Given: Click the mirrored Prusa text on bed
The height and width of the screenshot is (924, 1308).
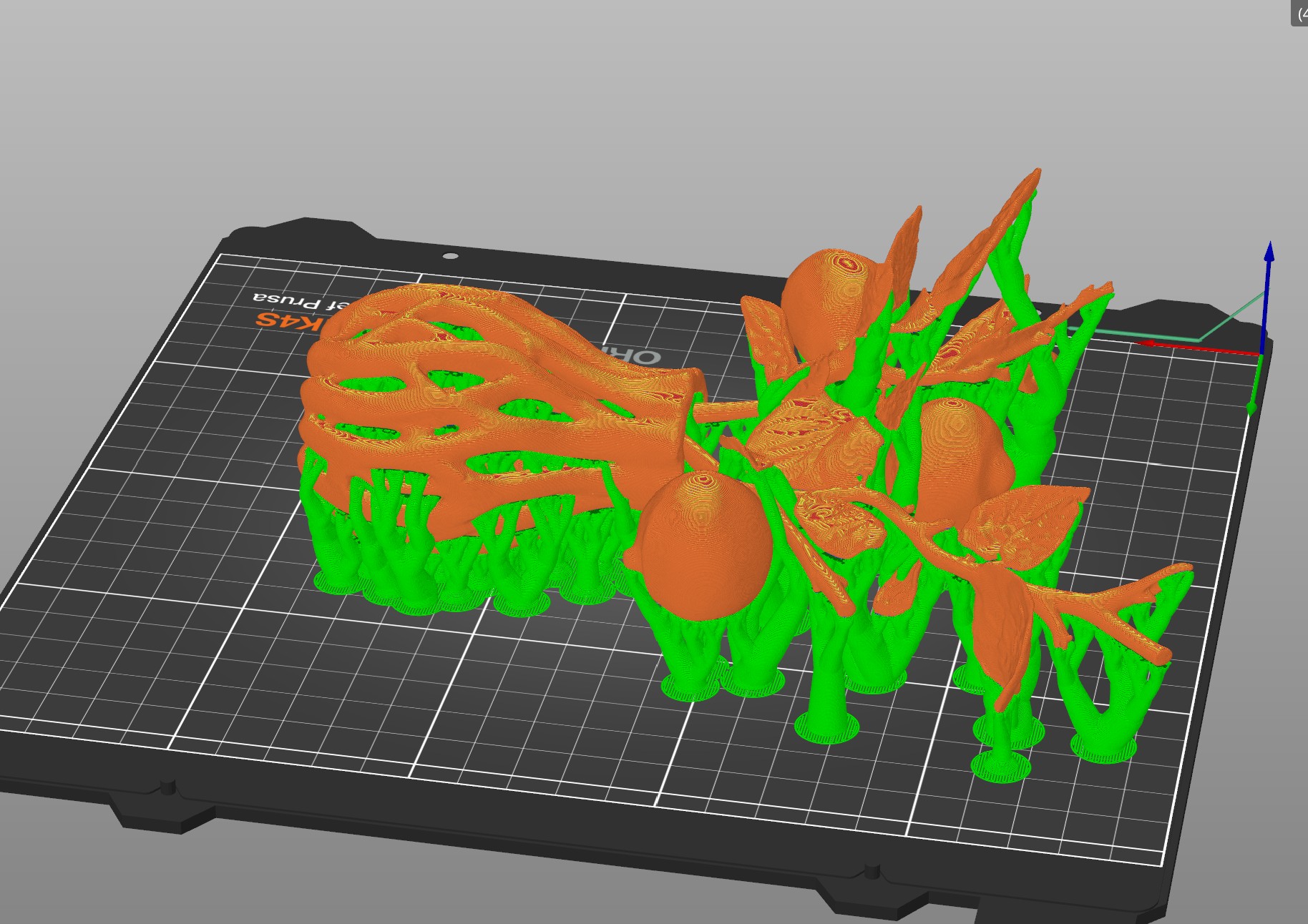Looking at the screenshot, I should click(x=293, y=298).
